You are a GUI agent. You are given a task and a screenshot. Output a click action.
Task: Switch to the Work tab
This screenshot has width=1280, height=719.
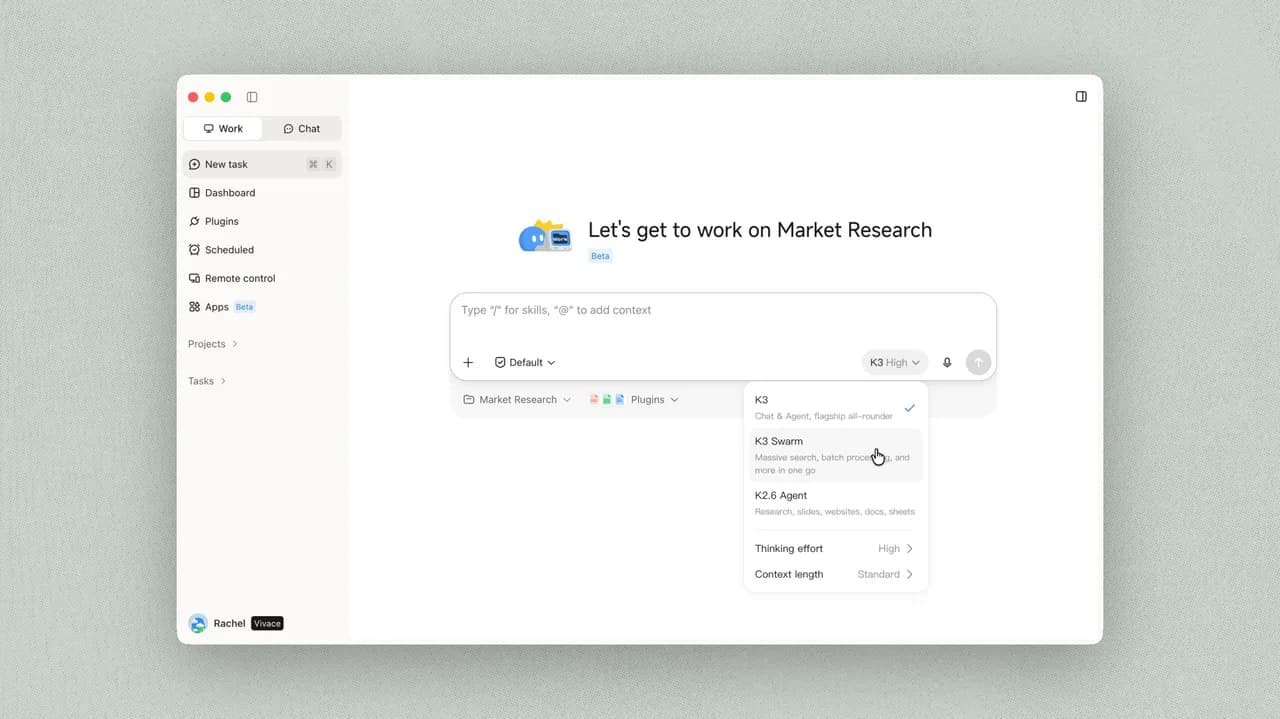223,128
